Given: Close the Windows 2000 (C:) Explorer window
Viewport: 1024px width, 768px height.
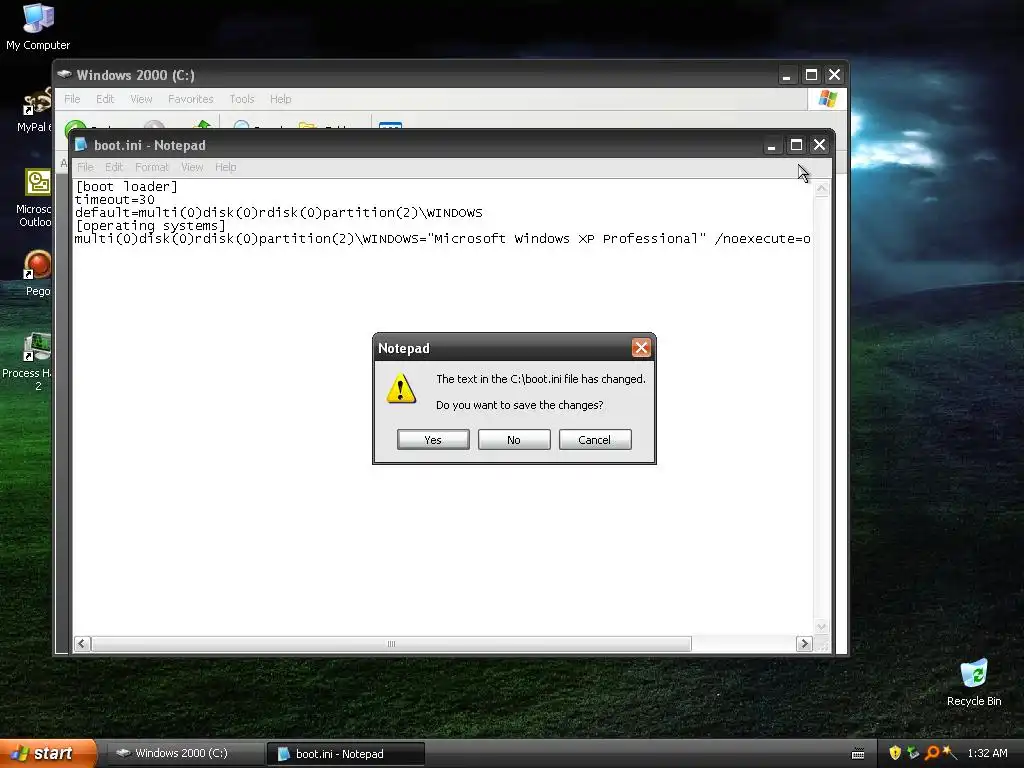Looking at the screenshot, I should [x=834, y=75].
